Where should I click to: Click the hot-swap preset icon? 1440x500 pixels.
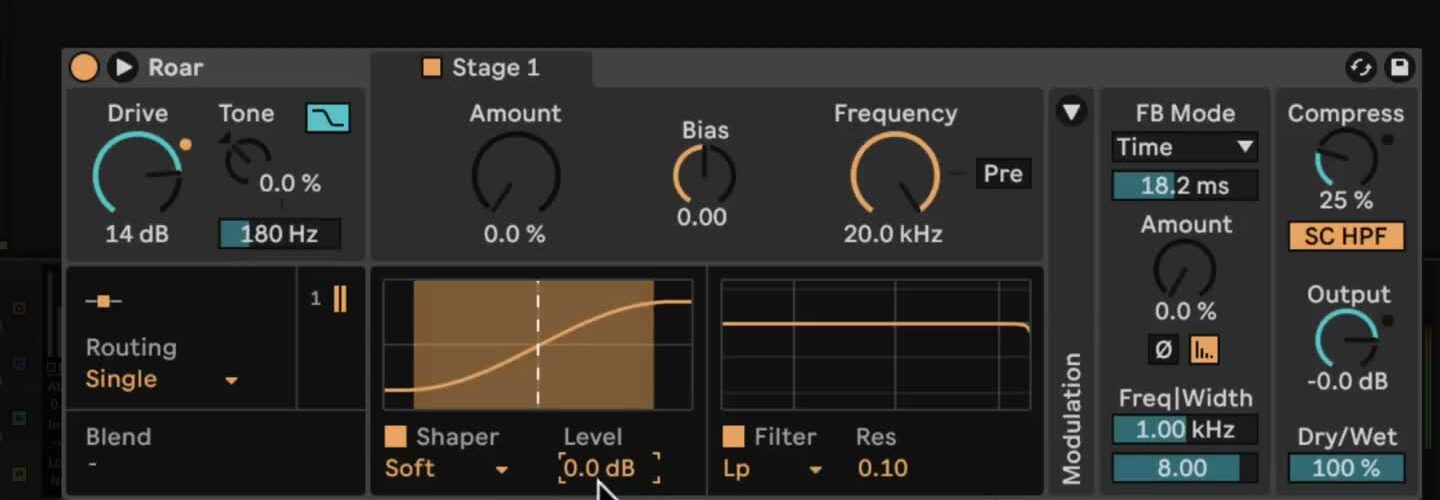pyautogui.click(x=1360, y=67)
